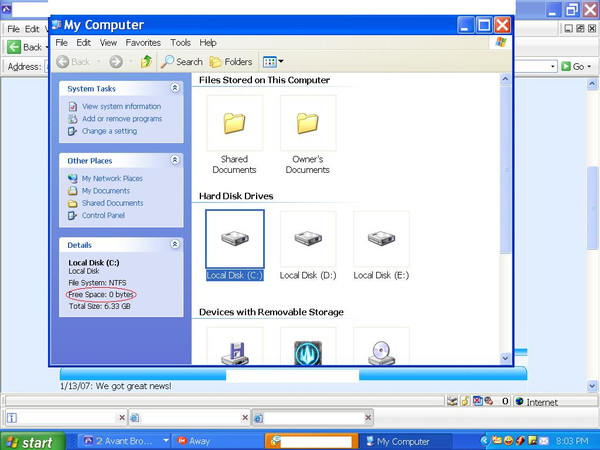Screen dimensions: 600x450
Task: Select Local Disk (E:) drive icon
Action: click(x=381, y=239)
